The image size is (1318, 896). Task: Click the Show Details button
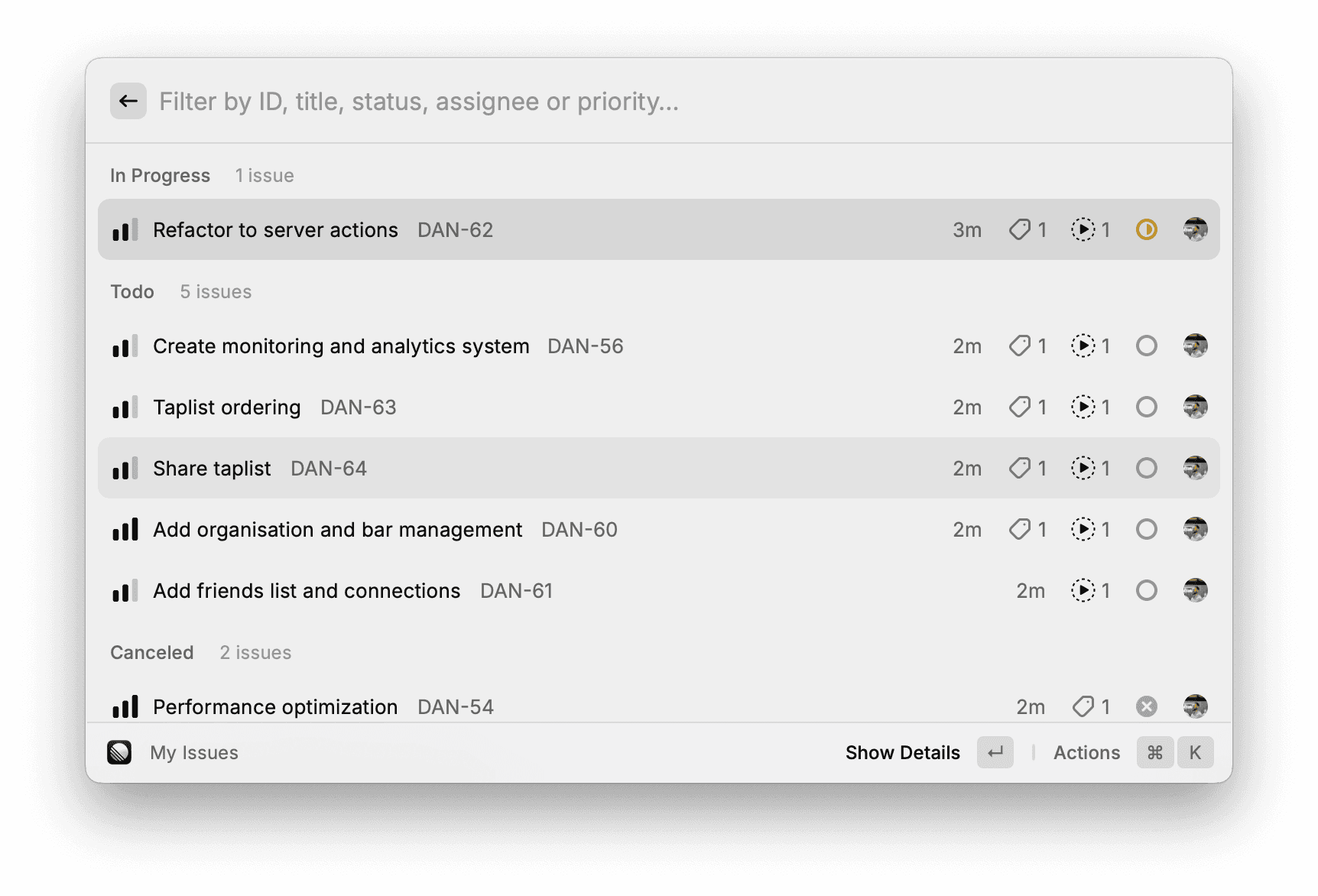pos(903,752)
